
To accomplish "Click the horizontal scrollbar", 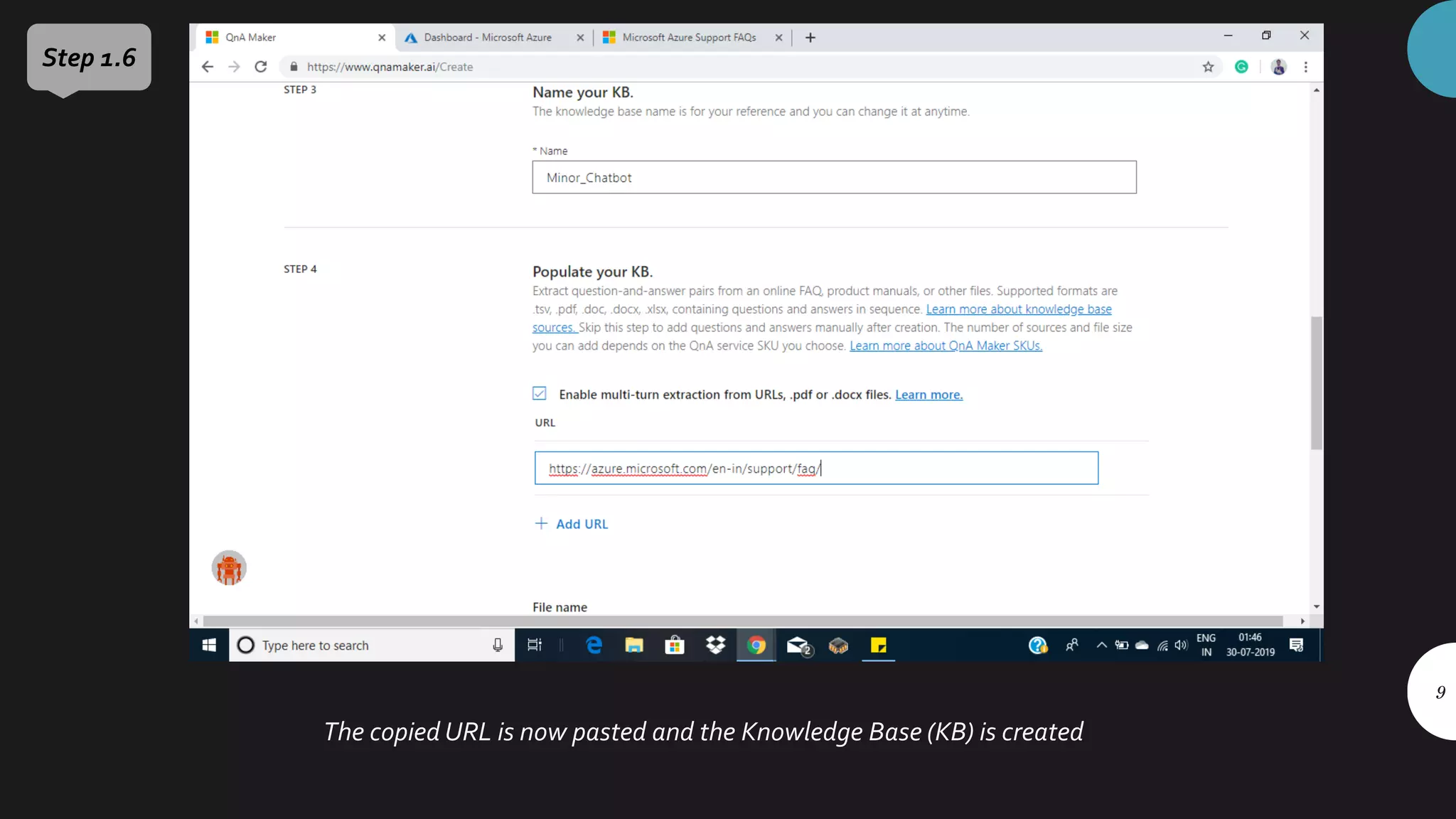I will [x=743, y=621].
